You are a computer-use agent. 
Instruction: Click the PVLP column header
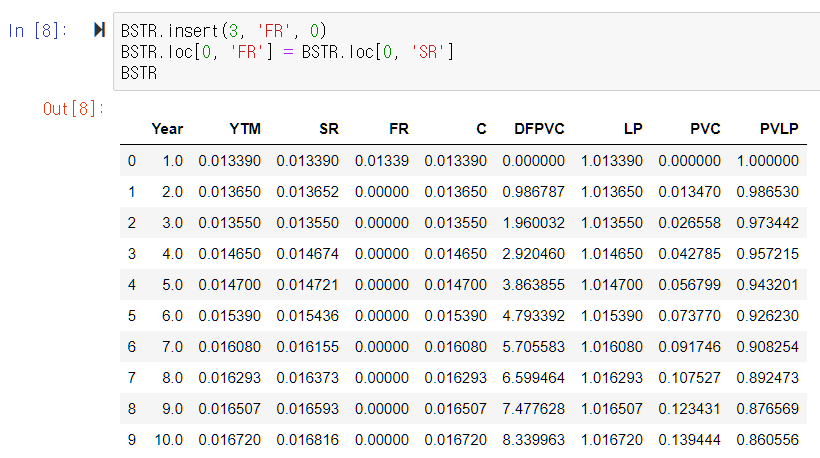click(x=779, y=129)
